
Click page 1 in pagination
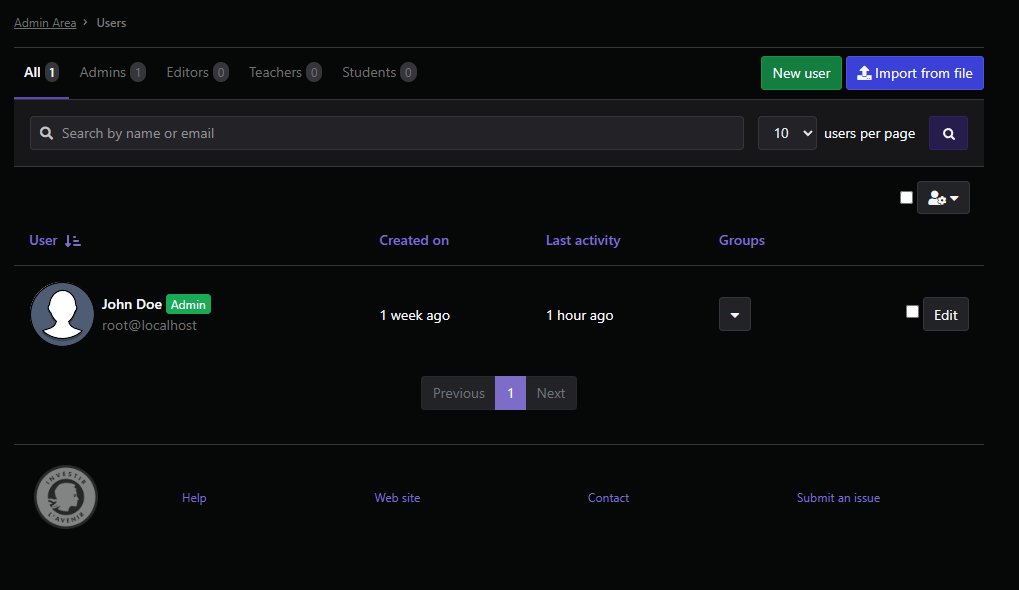point(510,393)
